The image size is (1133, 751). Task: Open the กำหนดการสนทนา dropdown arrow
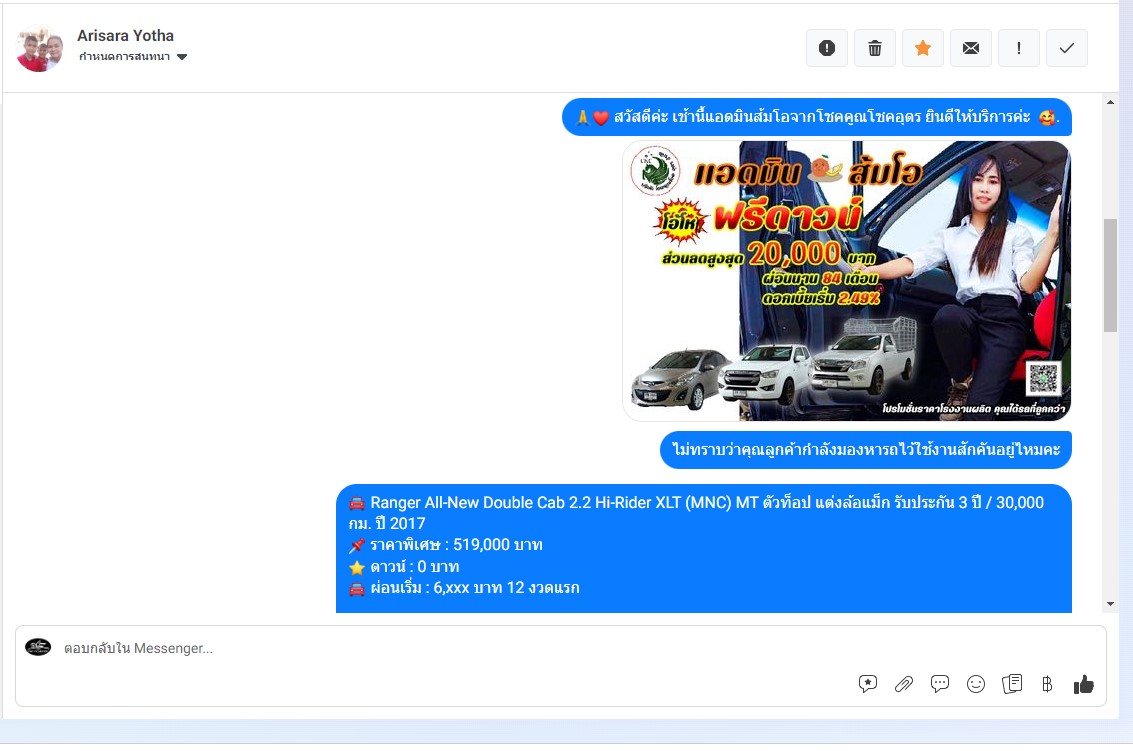[x=182, y=57]
